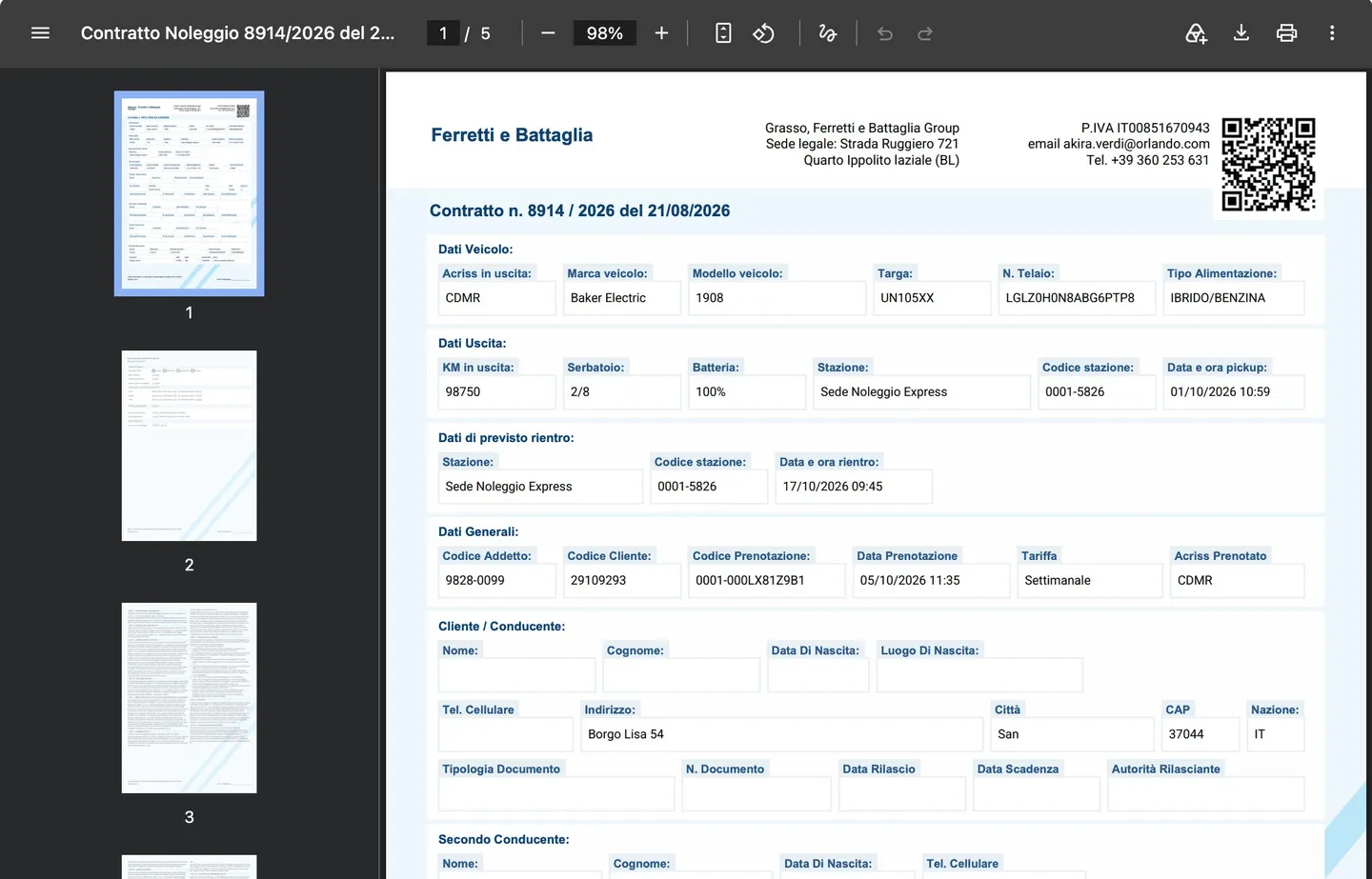Select page 1 thumbnail
Screen dimensions: 1372x879
pyautogui.click(x=190, y=193)
